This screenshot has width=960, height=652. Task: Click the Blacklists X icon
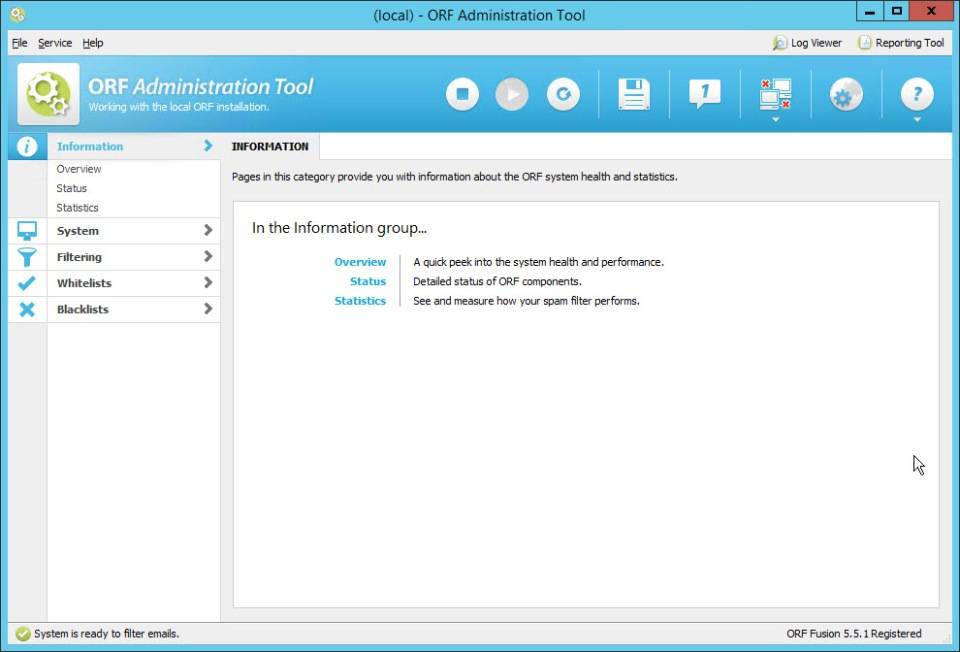(x=27, y=309)
